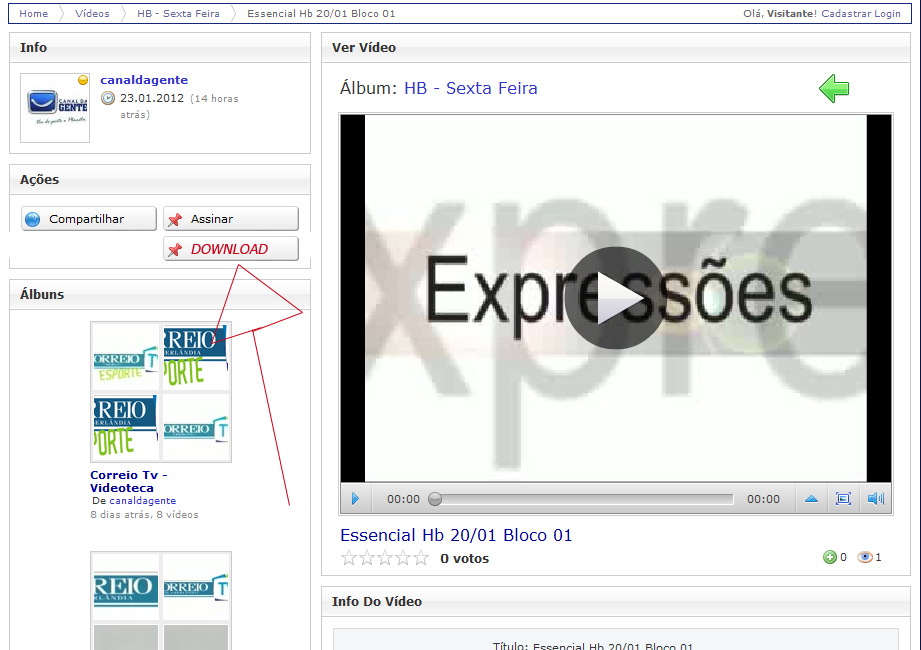Go to Home in breadcrumb

coord(33,14)
